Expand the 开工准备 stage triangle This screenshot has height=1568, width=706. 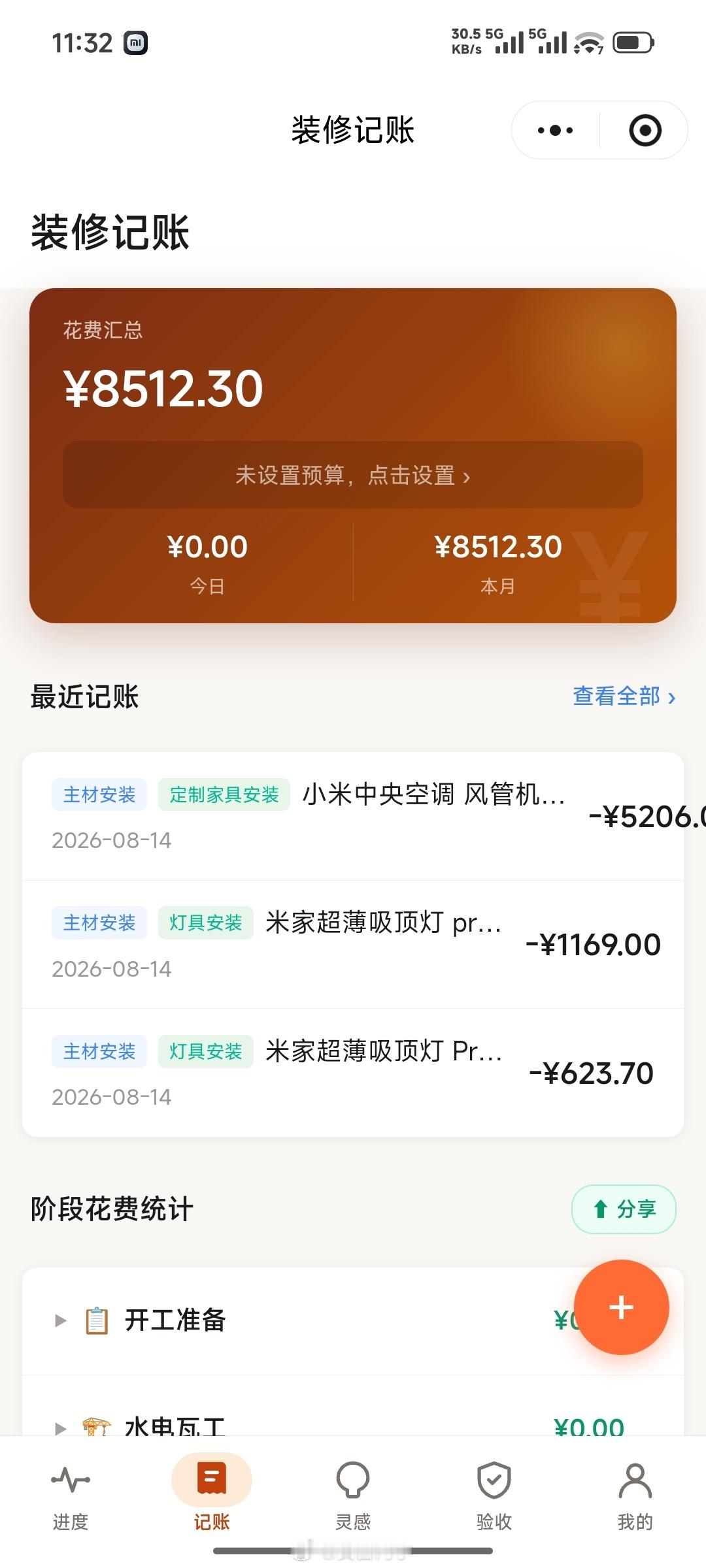(x=60, y=1320)
